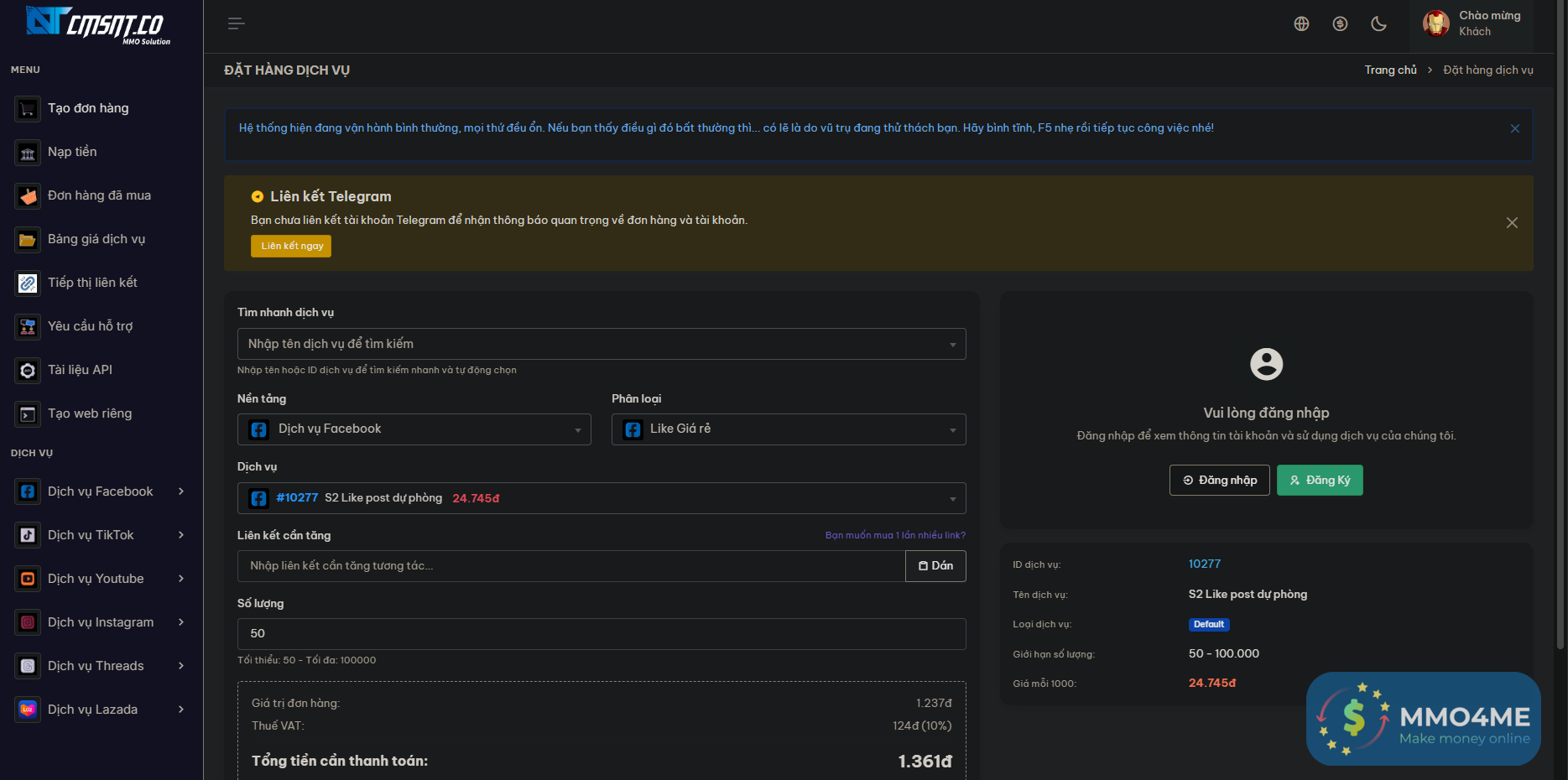The image size is (1568, 780).
Task: View Bảng giá dịch vụ menu item
Action: click(x=96, y=239)
